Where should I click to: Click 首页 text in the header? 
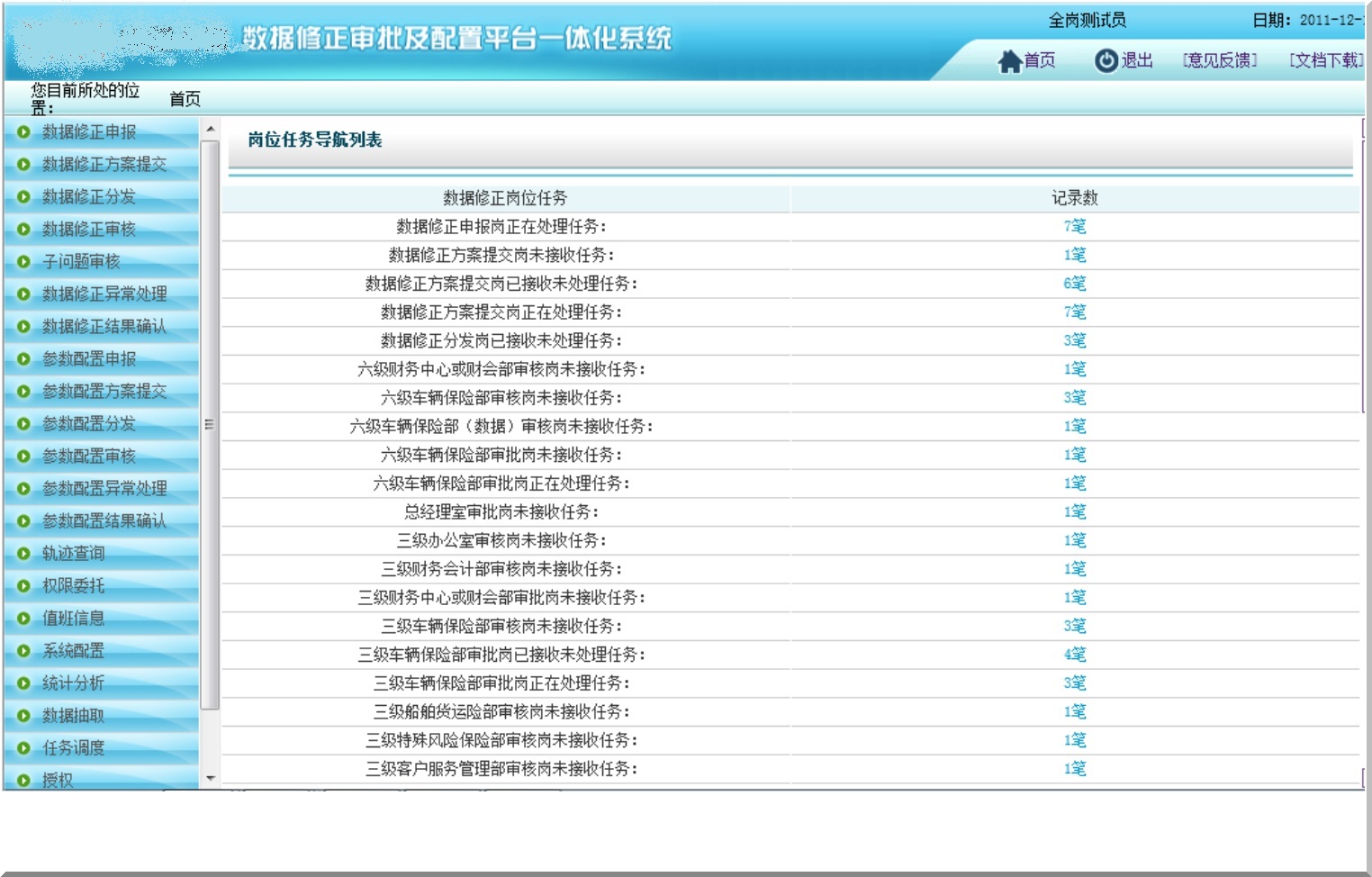tap(1040, 60)
